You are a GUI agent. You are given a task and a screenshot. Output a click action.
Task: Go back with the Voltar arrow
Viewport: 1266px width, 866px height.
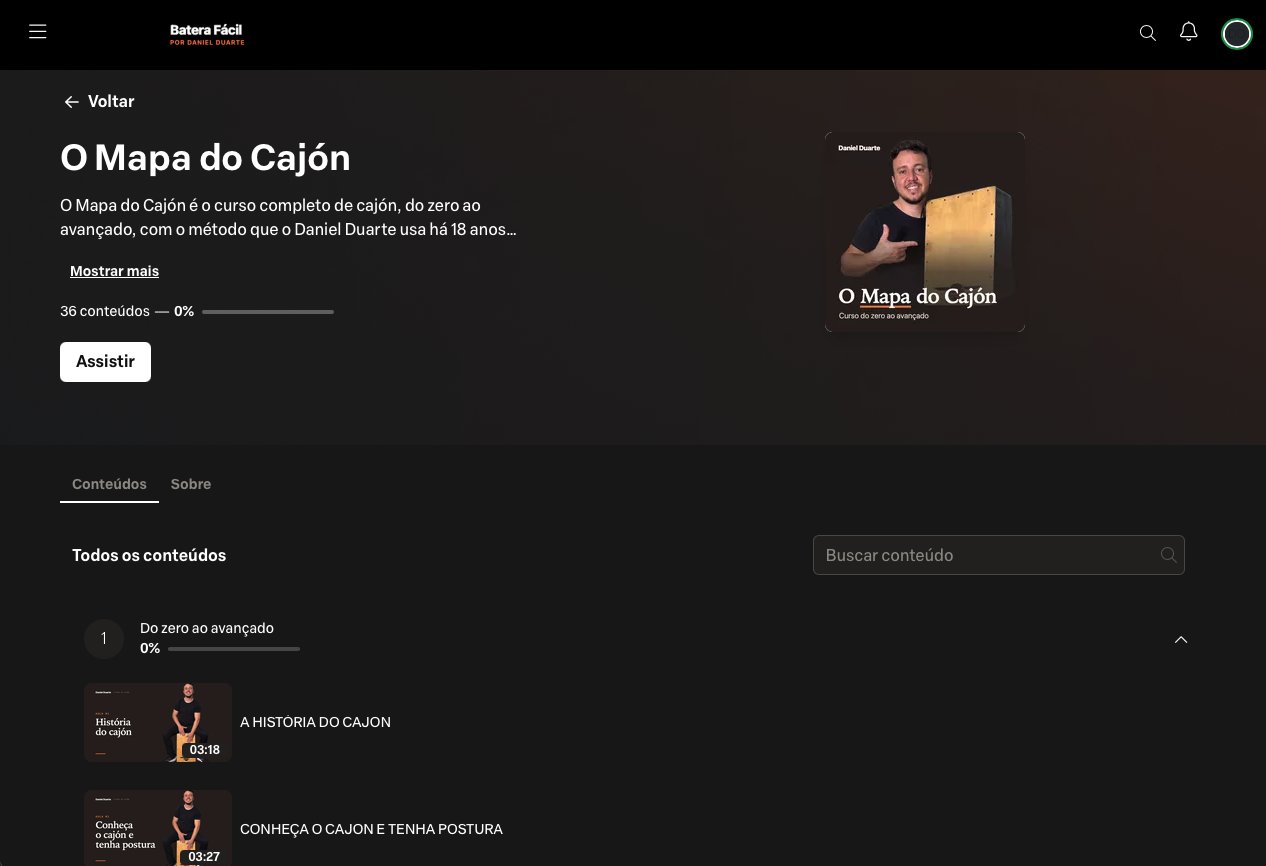[x=71, y=102]
